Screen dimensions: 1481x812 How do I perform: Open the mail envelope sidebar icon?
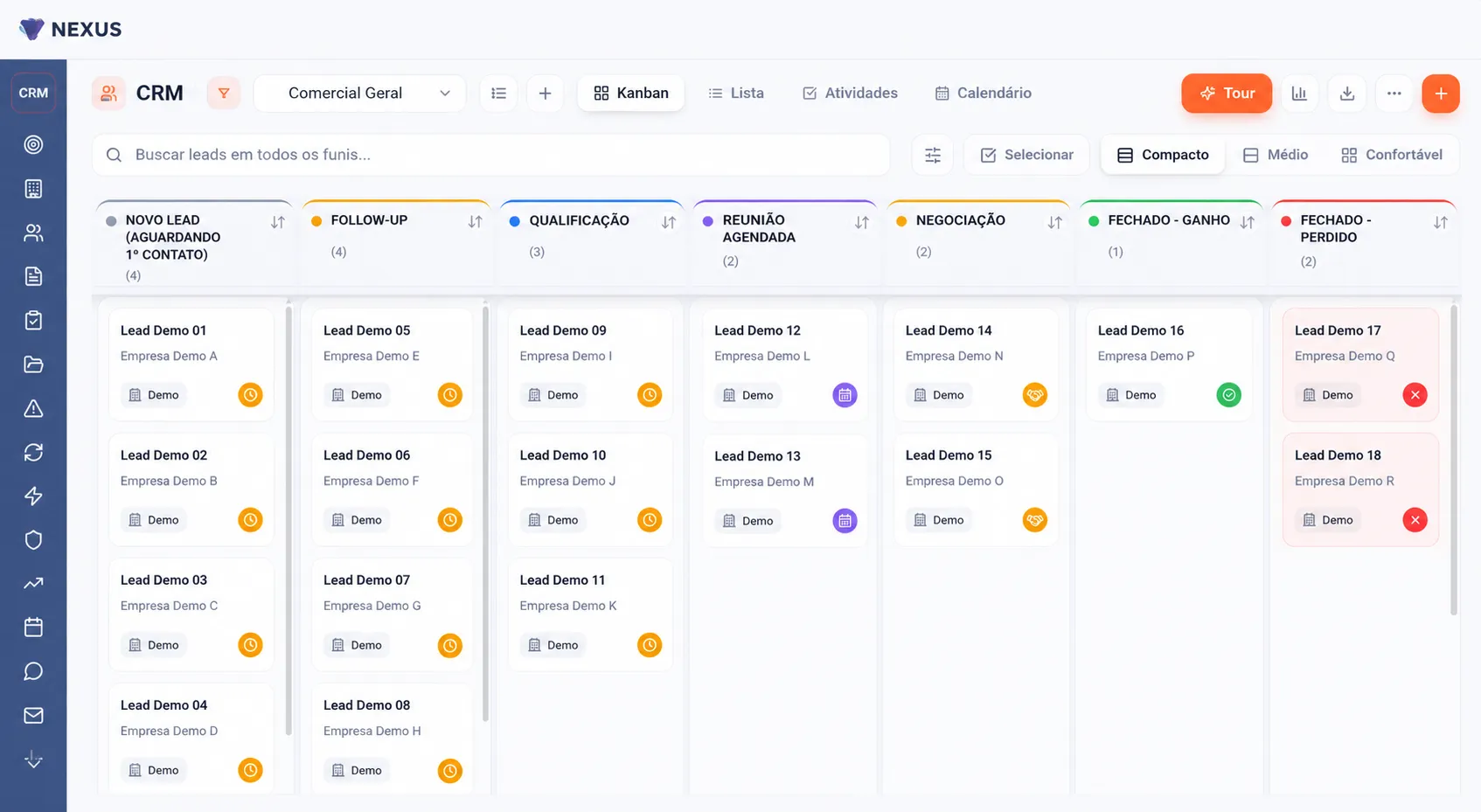pos(33,716)
